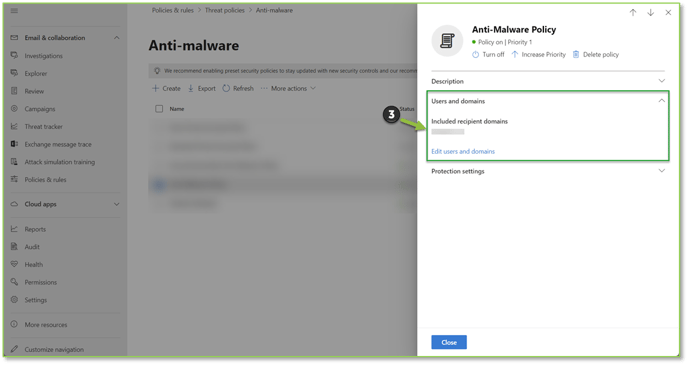The width and height of the screenshot is (688, 365).
Task: Delete policy using the trash icon
Action: [x=576, y=54]
